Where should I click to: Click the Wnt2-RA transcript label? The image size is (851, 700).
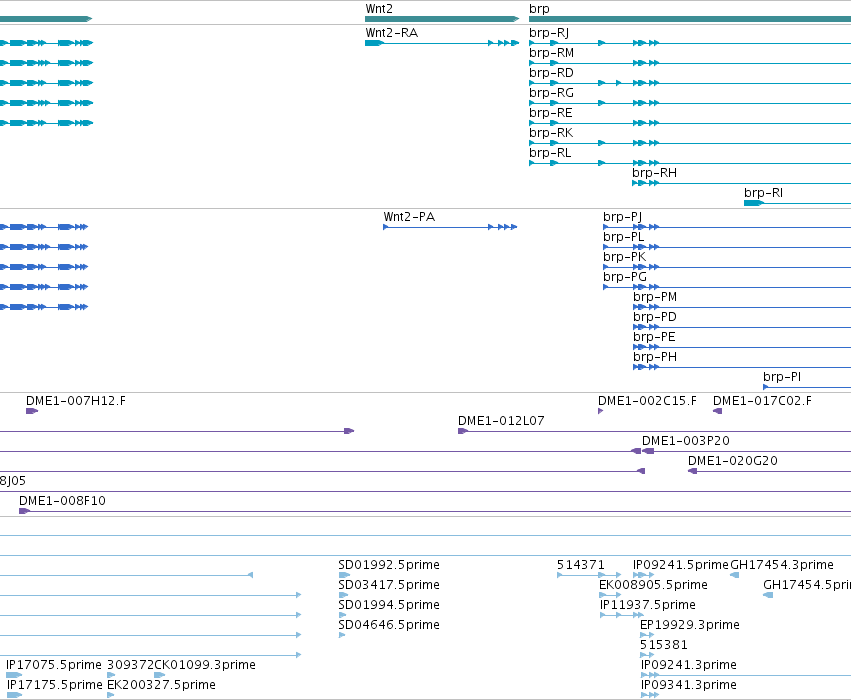[x=391, y=33]
